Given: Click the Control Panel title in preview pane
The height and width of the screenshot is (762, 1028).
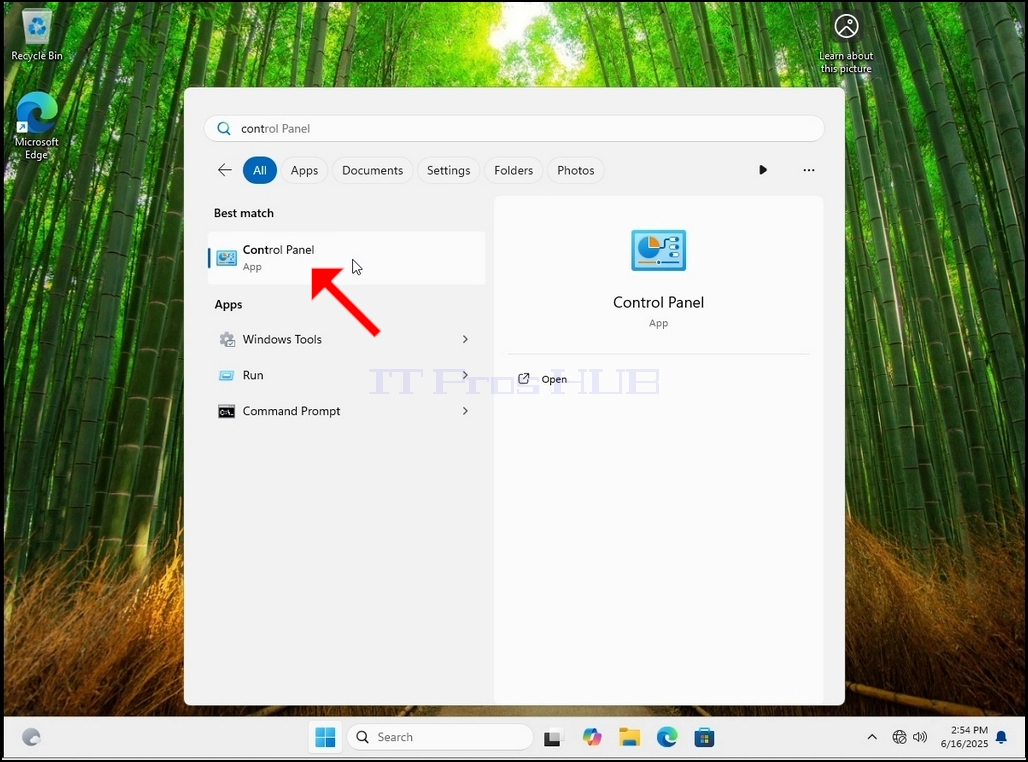Looking at the screenshot, I should [658, 302].
